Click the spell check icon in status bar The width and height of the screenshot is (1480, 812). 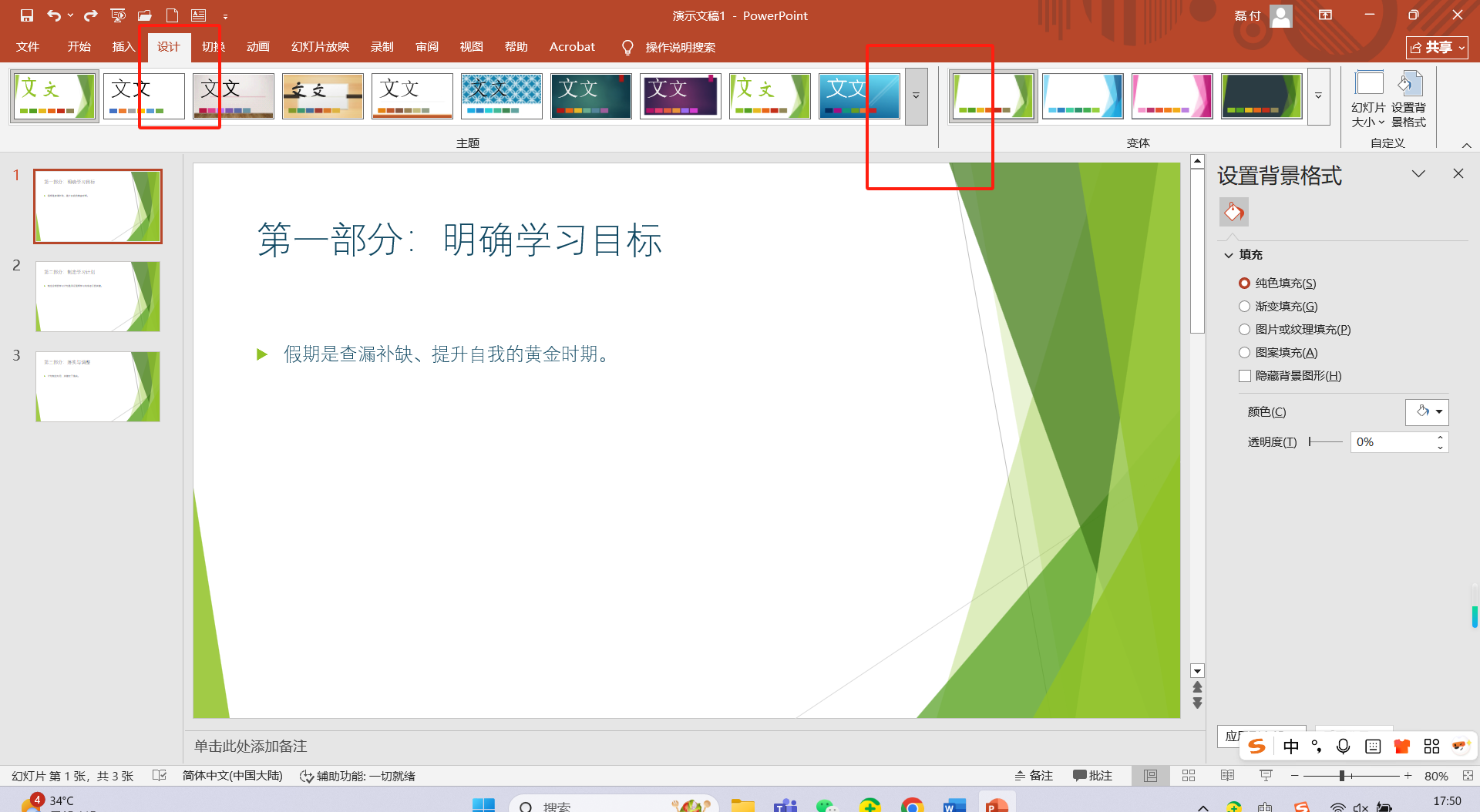point(160,776)
